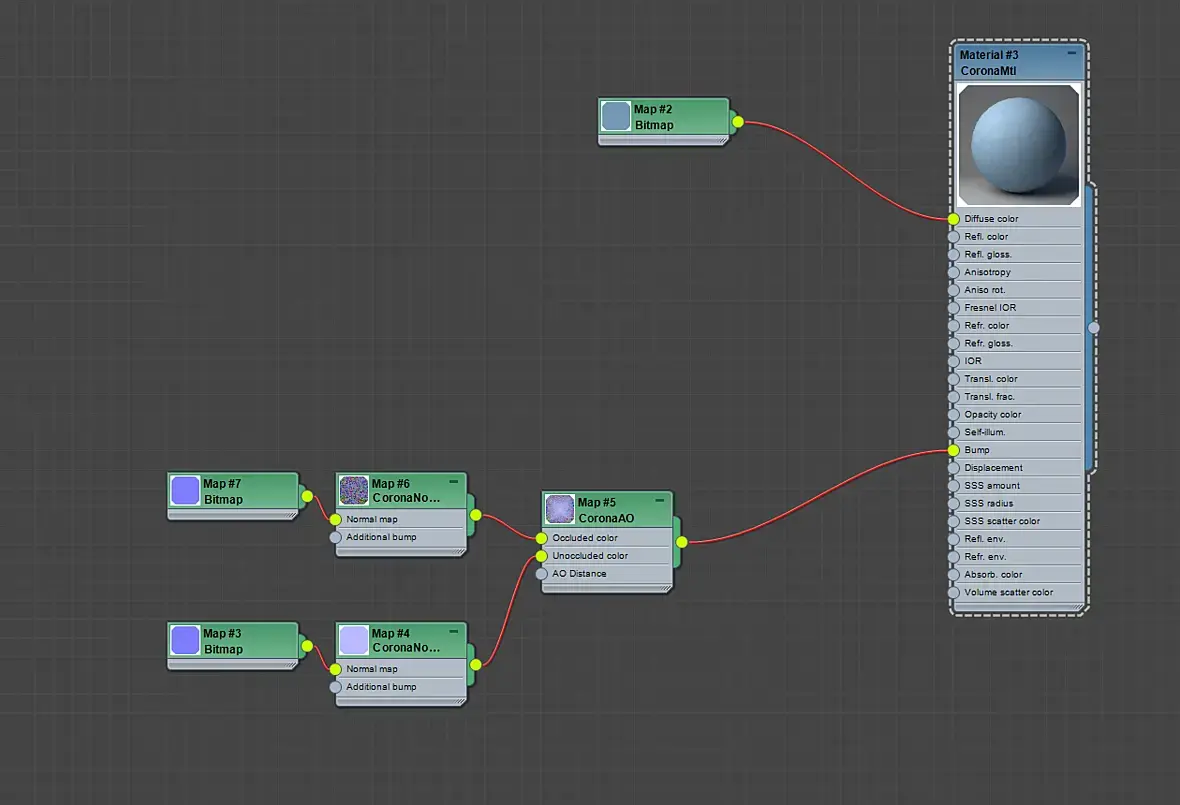Collapse the Map #5 CoronaAO node
Image resolution: width=1180 pixels, height=805 pixels.
660,500
